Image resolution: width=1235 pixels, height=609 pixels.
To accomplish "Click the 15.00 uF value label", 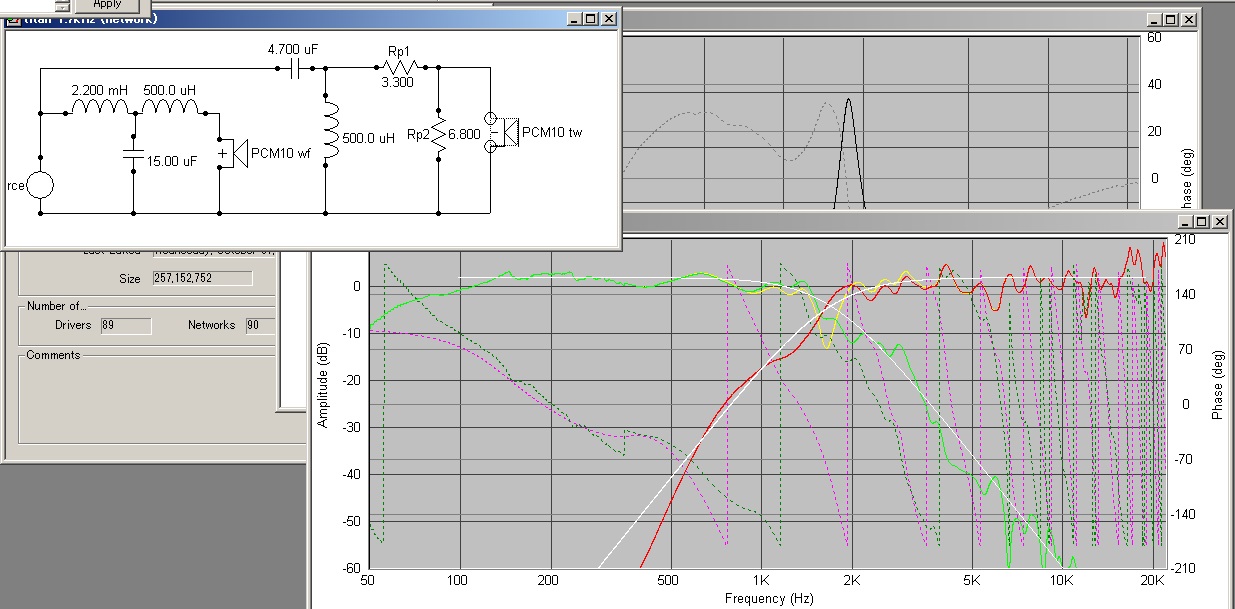I will [173, 160].
